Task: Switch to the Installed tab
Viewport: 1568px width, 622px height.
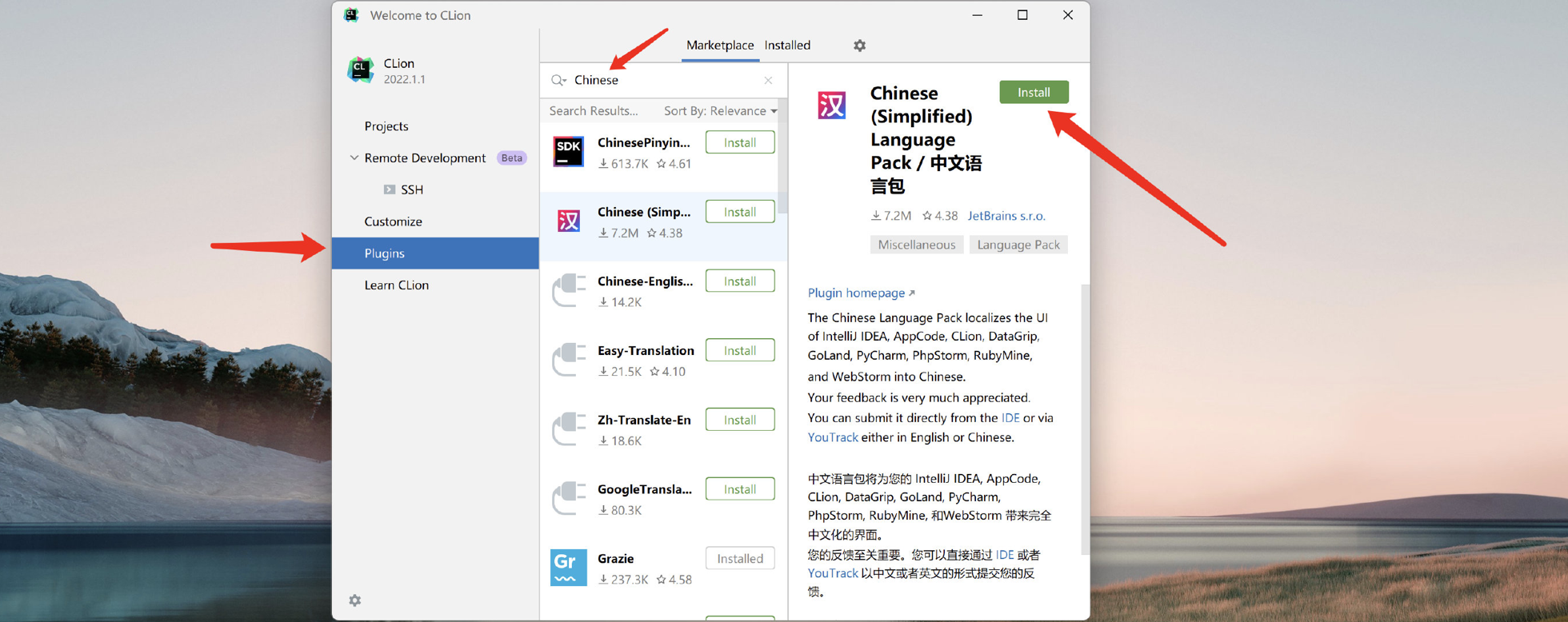Action: [x=787, y=46]
